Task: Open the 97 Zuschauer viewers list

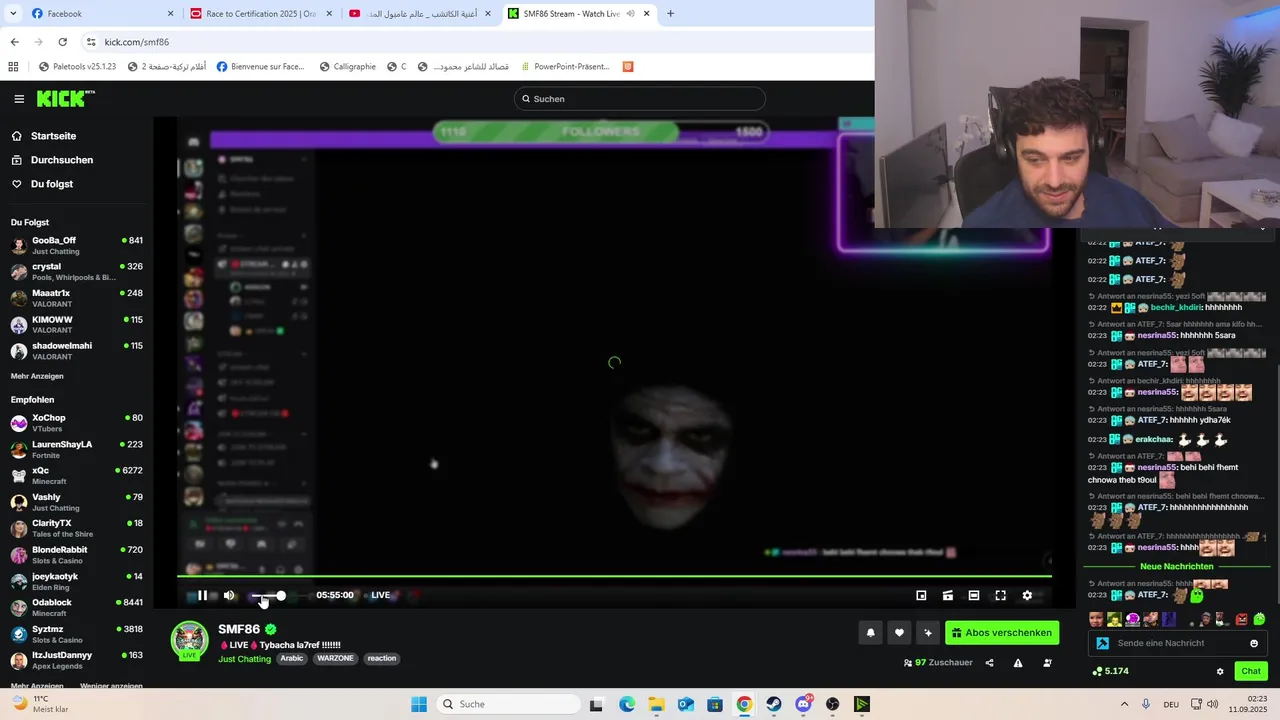Action: tap(938, 662)
